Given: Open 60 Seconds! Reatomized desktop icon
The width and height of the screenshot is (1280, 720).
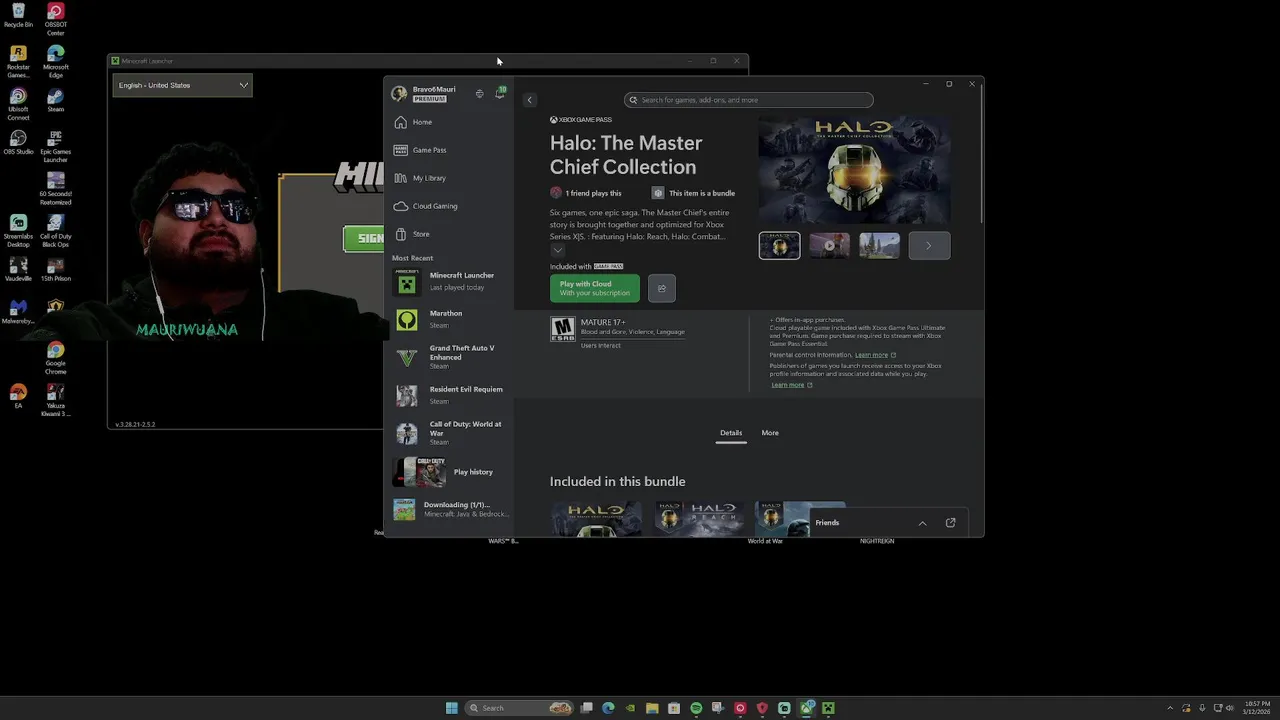Looking at the screenshot, I should coord(56,188).
